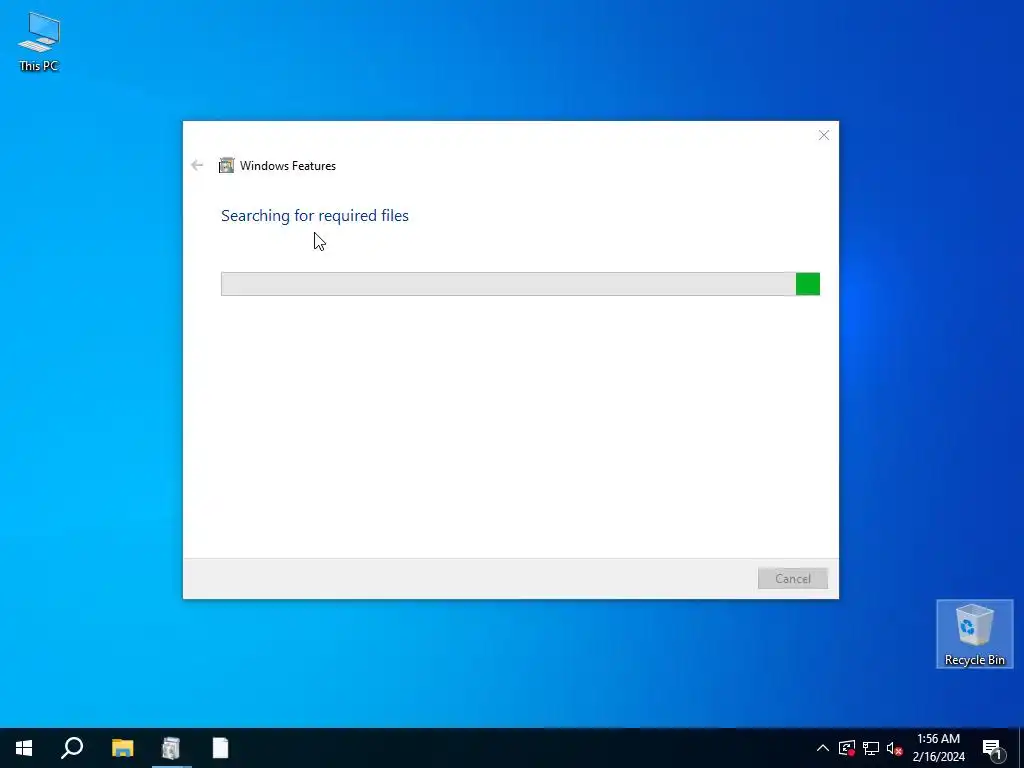Select the Recycle Bin desktop icon
Viewport: 1024px width, 768px height.
974,633
